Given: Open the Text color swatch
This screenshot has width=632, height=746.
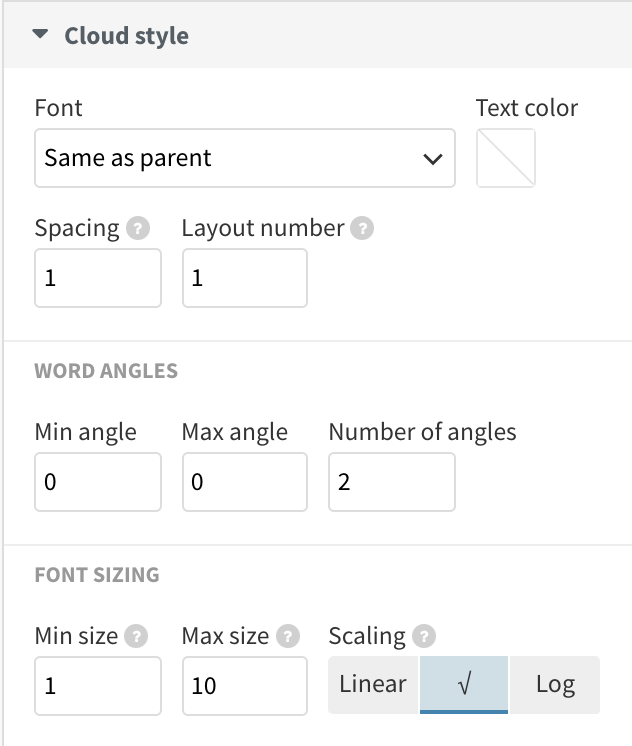Looking at the screenshot, I should click(506, 158).
